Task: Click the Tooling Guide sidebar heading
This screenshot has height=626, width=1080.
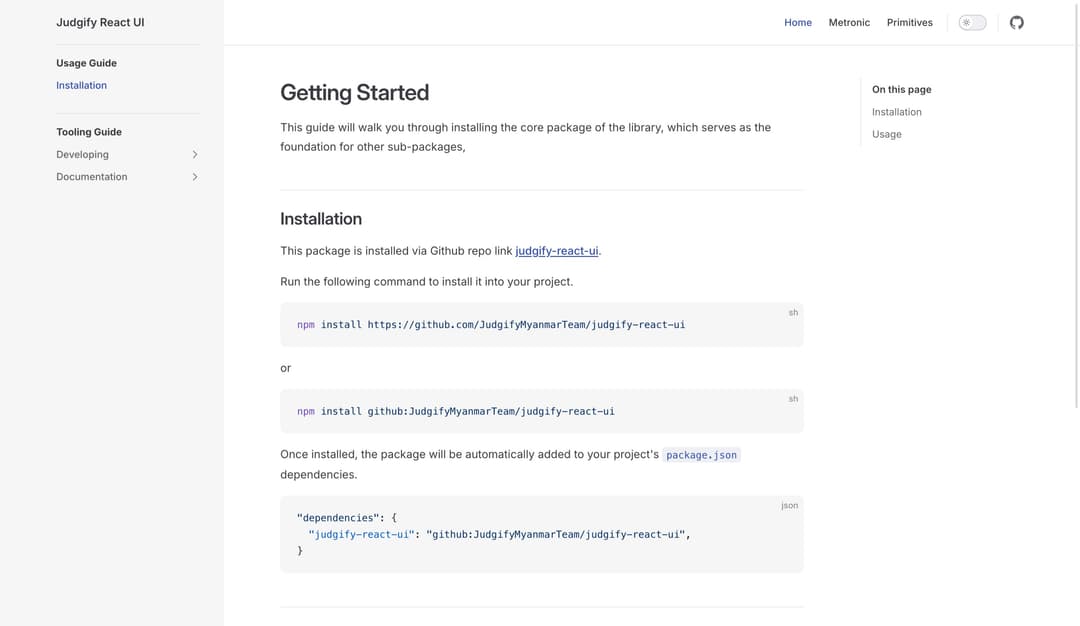Action: click(89, 132)
